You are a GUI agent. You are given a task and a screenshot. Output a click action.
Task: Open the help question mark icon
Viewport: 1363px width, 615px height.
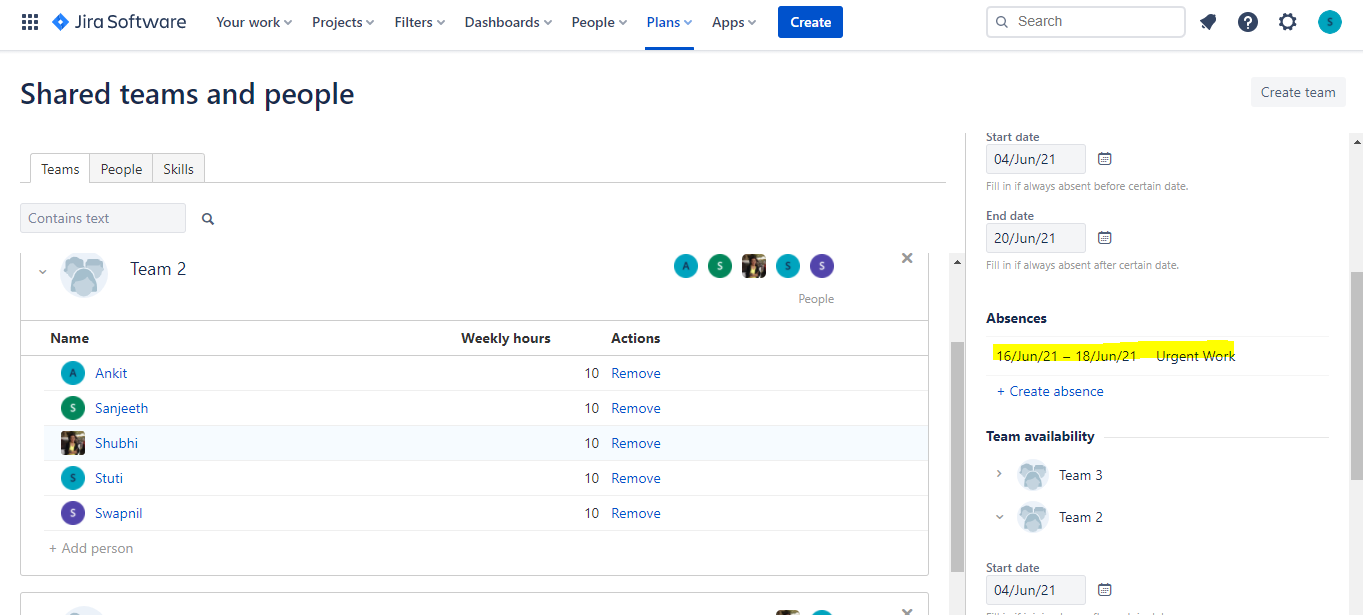1248,22
